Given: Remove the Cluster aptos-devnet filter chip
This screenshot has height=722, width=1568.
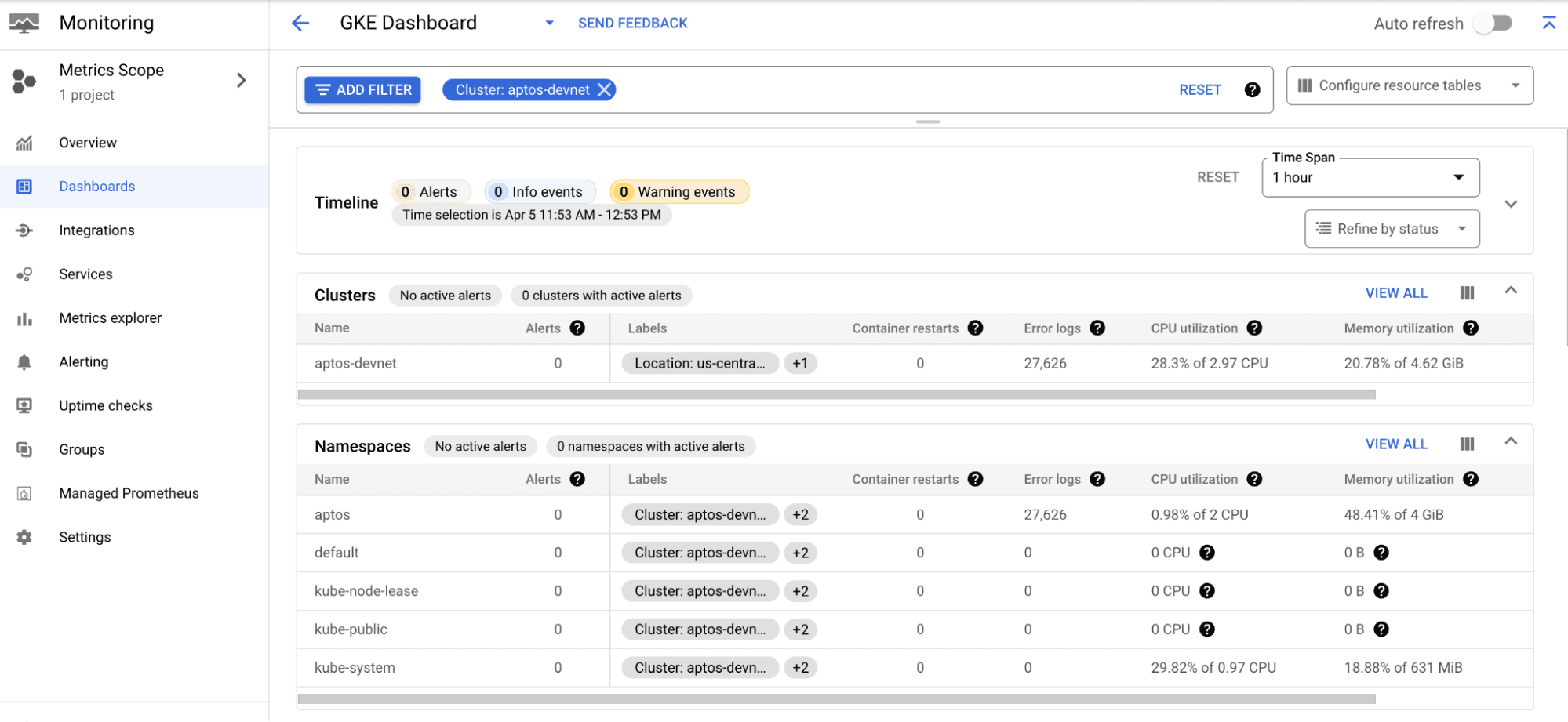Looking at the screenshot, I should [x=604, y=89].
